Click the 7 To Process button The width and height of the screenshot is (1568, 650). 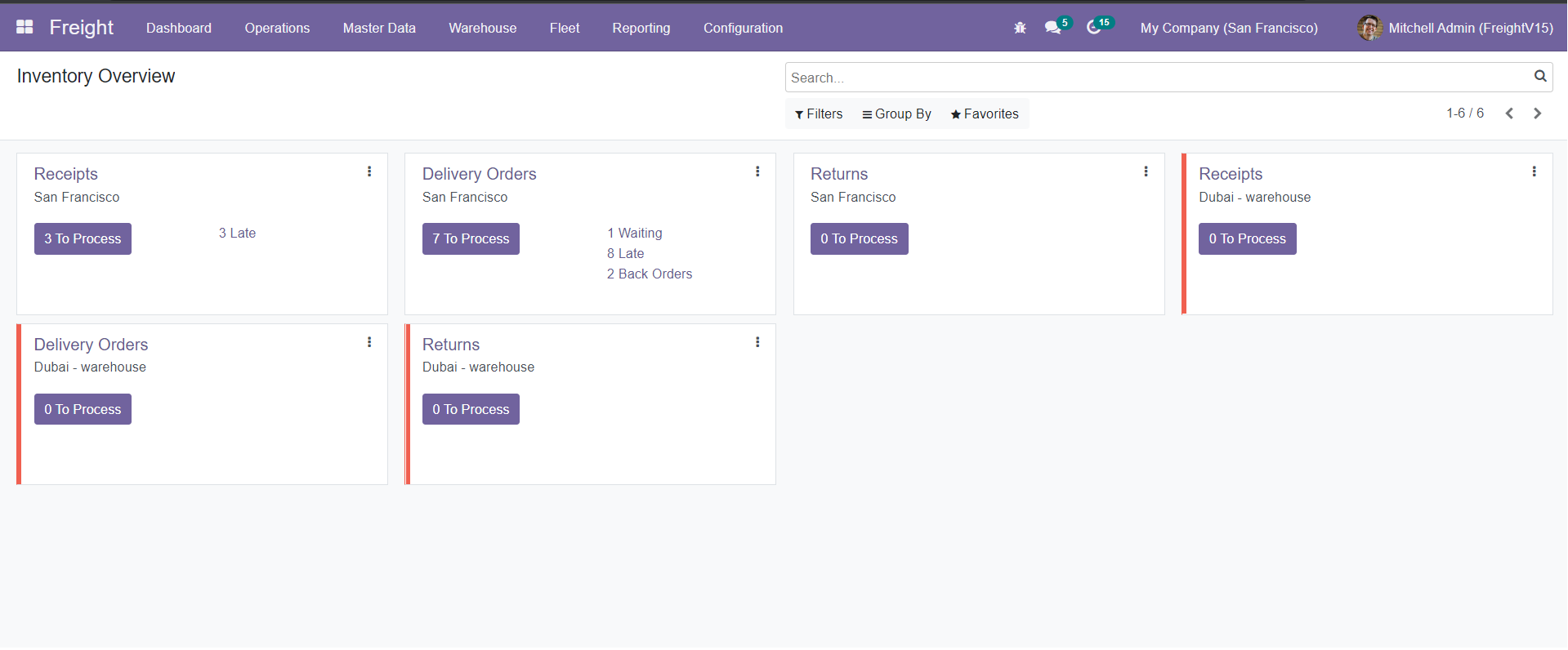point(471,239)
